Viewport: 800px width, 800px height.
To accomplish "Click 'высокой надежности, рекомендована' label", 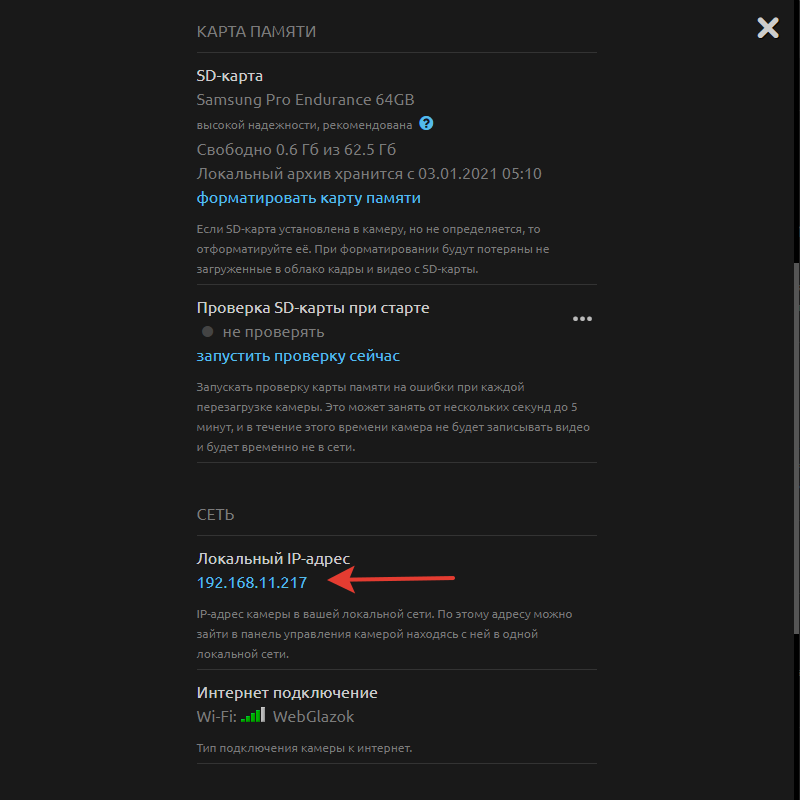I will [x=303, y=125].
